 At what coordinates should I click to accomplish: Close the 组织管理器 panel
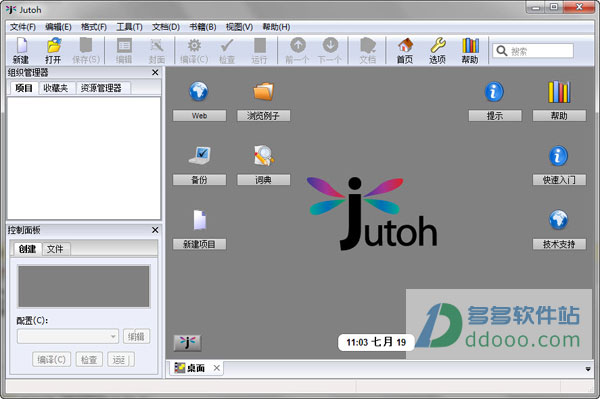pos(155,72)
